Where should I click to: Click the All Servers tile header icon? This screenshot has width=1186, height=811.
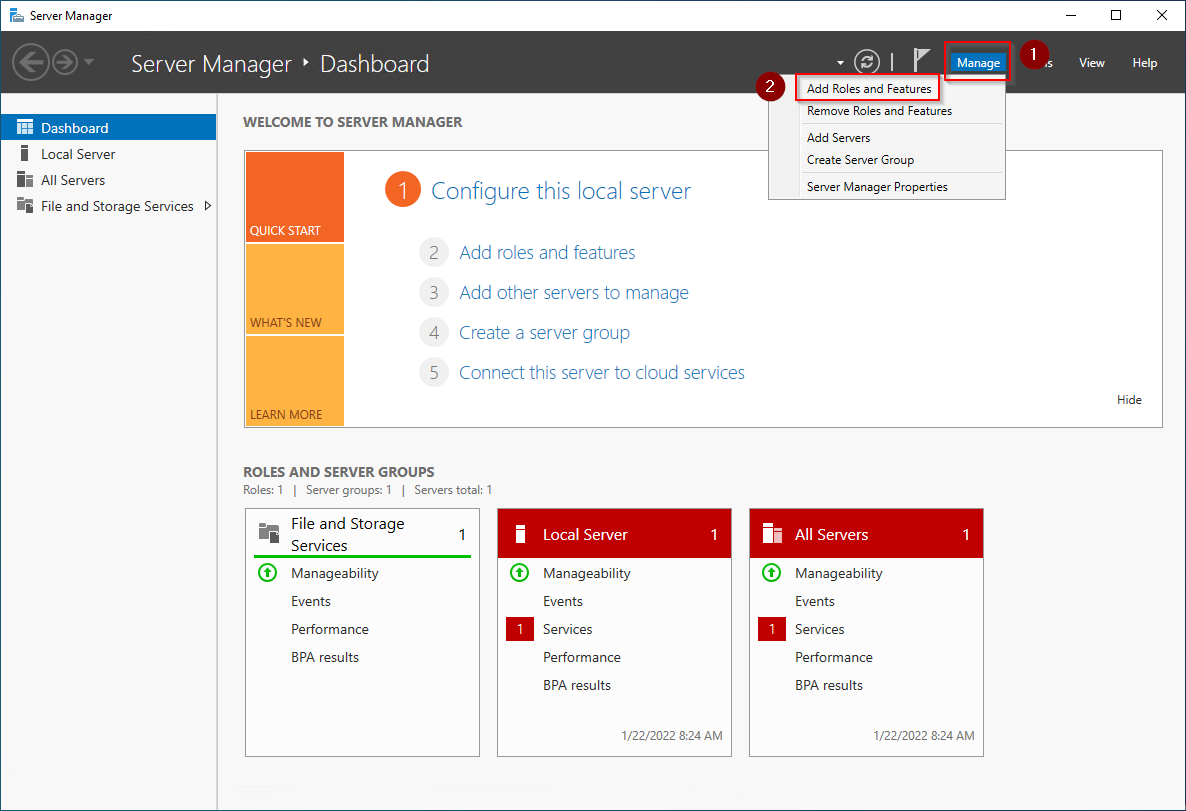(x=772, y=535)
